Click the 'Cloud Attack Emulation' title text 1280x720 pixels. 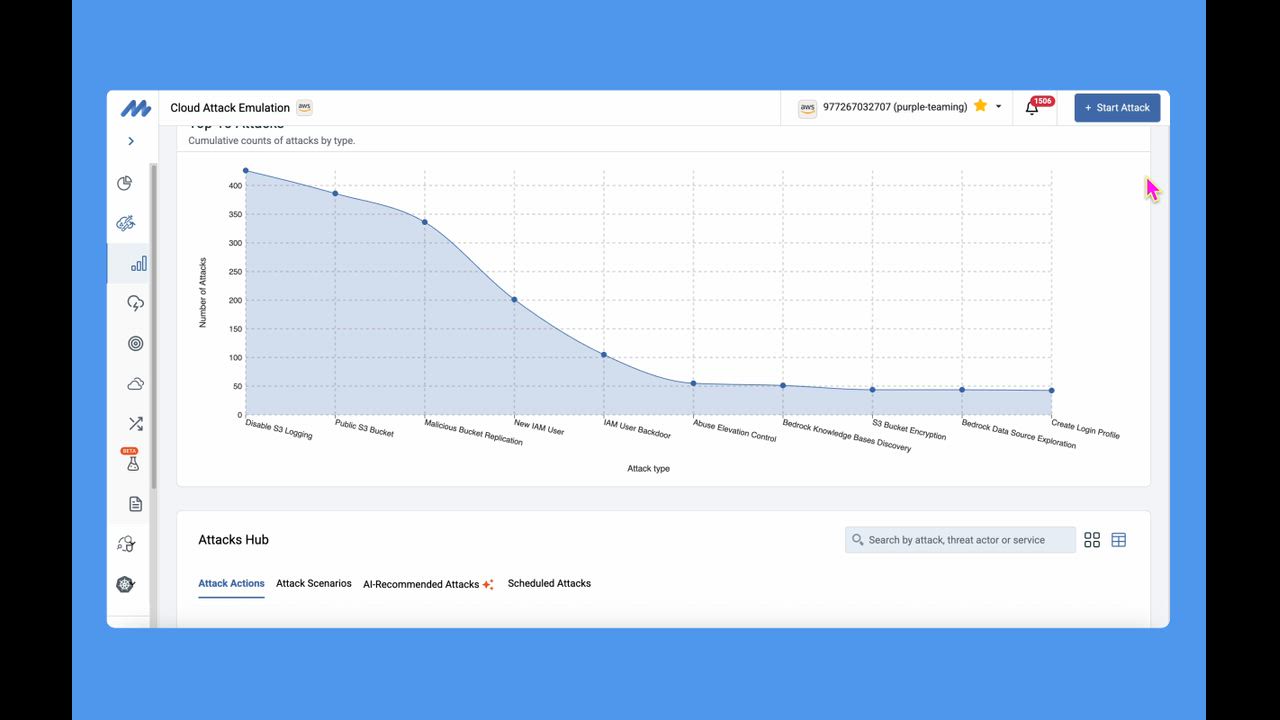coord(230,108)
